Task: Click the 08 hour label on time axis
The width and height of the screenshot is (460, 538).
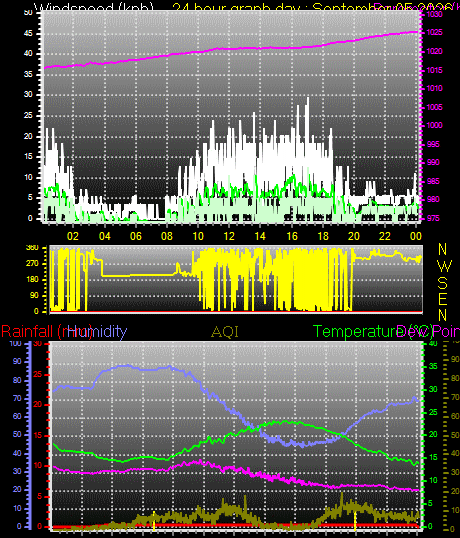Action: (x=167, y=236)
